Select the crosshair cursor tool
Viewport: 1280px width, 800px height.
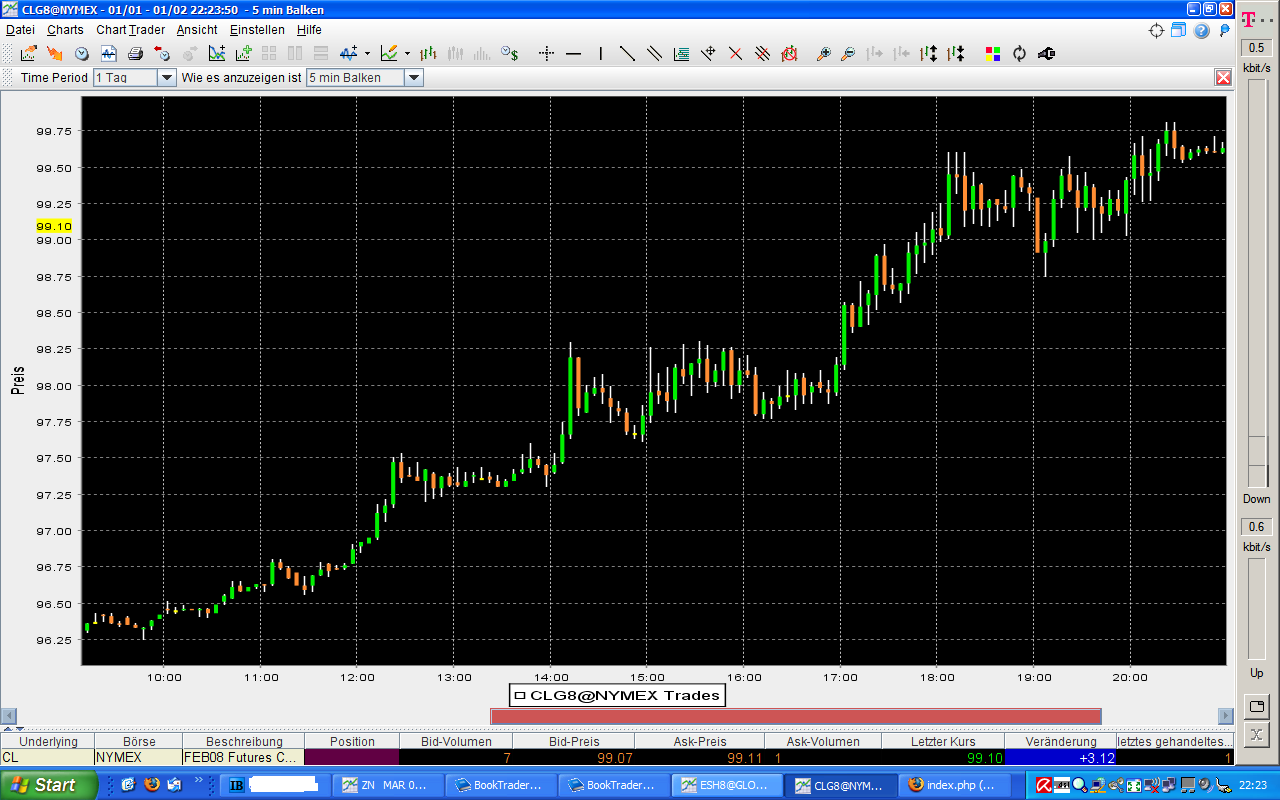tap(546, 53)
